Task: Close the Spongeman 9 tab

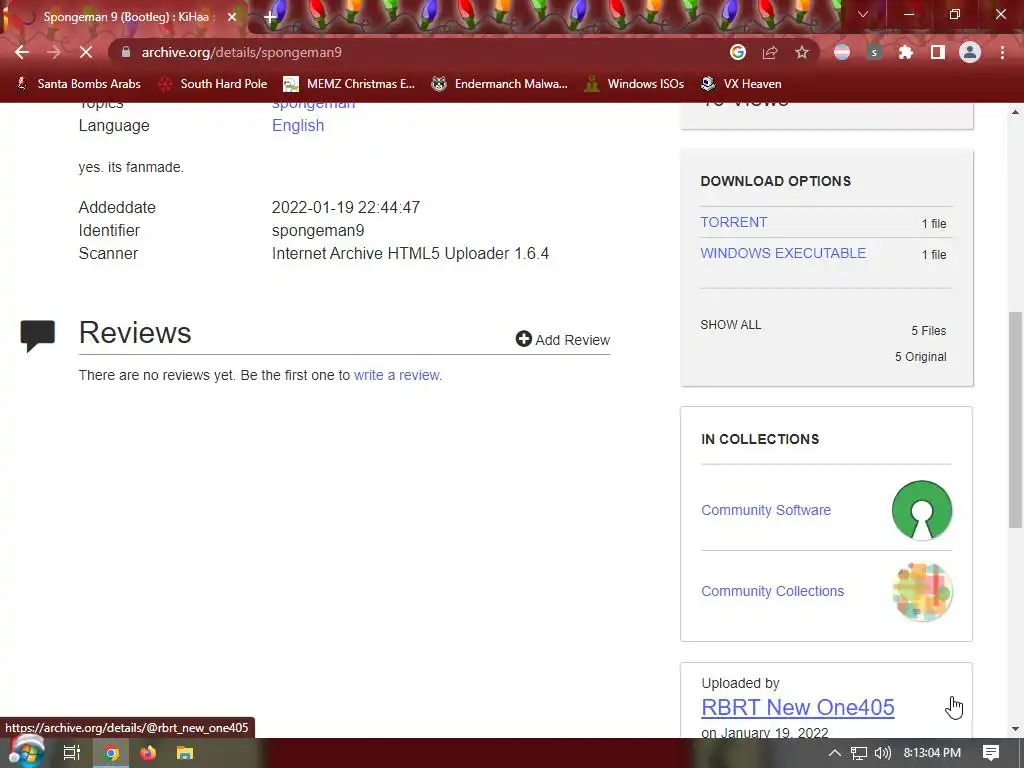Action: [x=232, y=17]
